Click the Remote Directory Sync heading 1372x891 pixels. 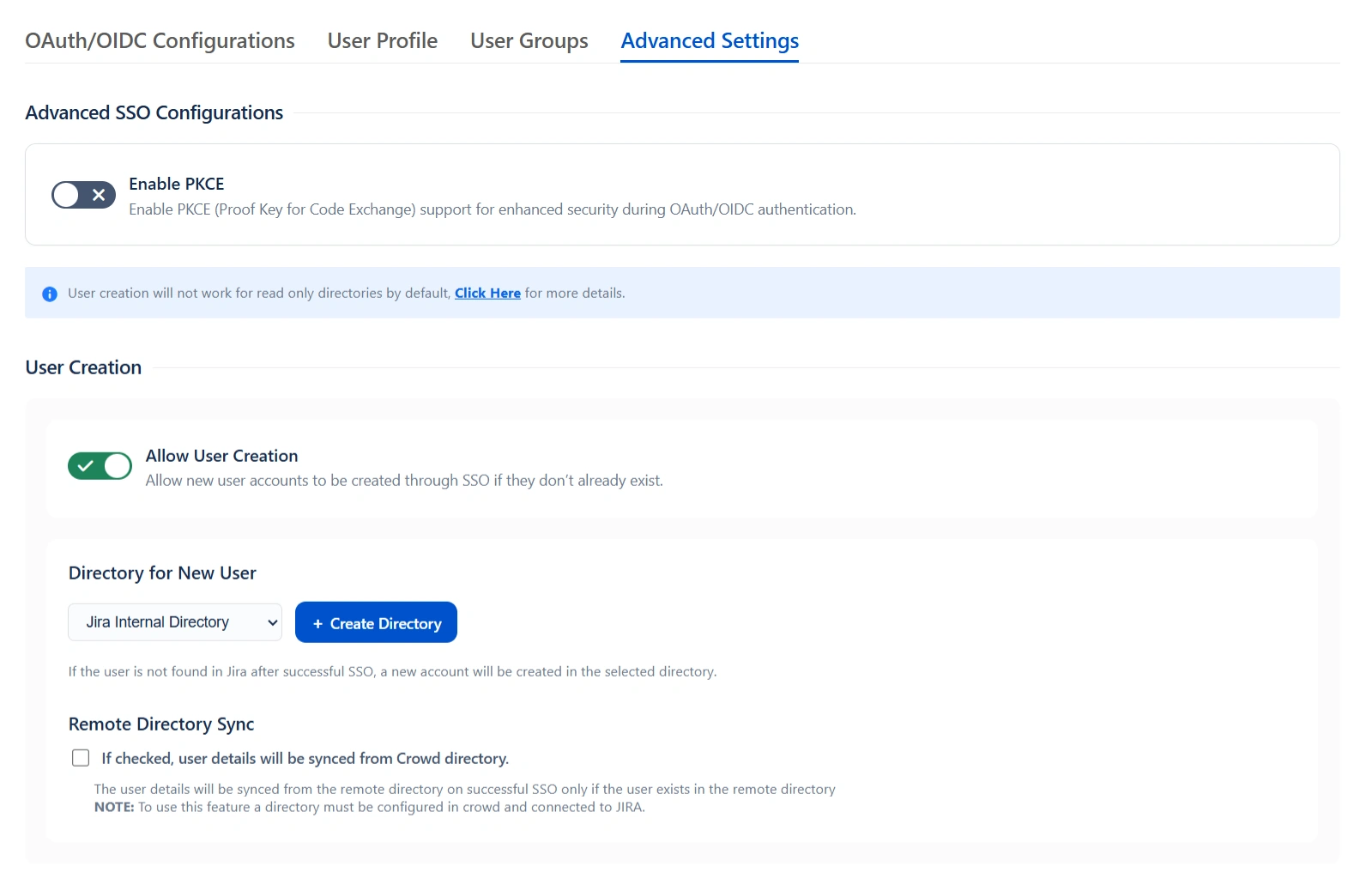click(x=161, y=724)
